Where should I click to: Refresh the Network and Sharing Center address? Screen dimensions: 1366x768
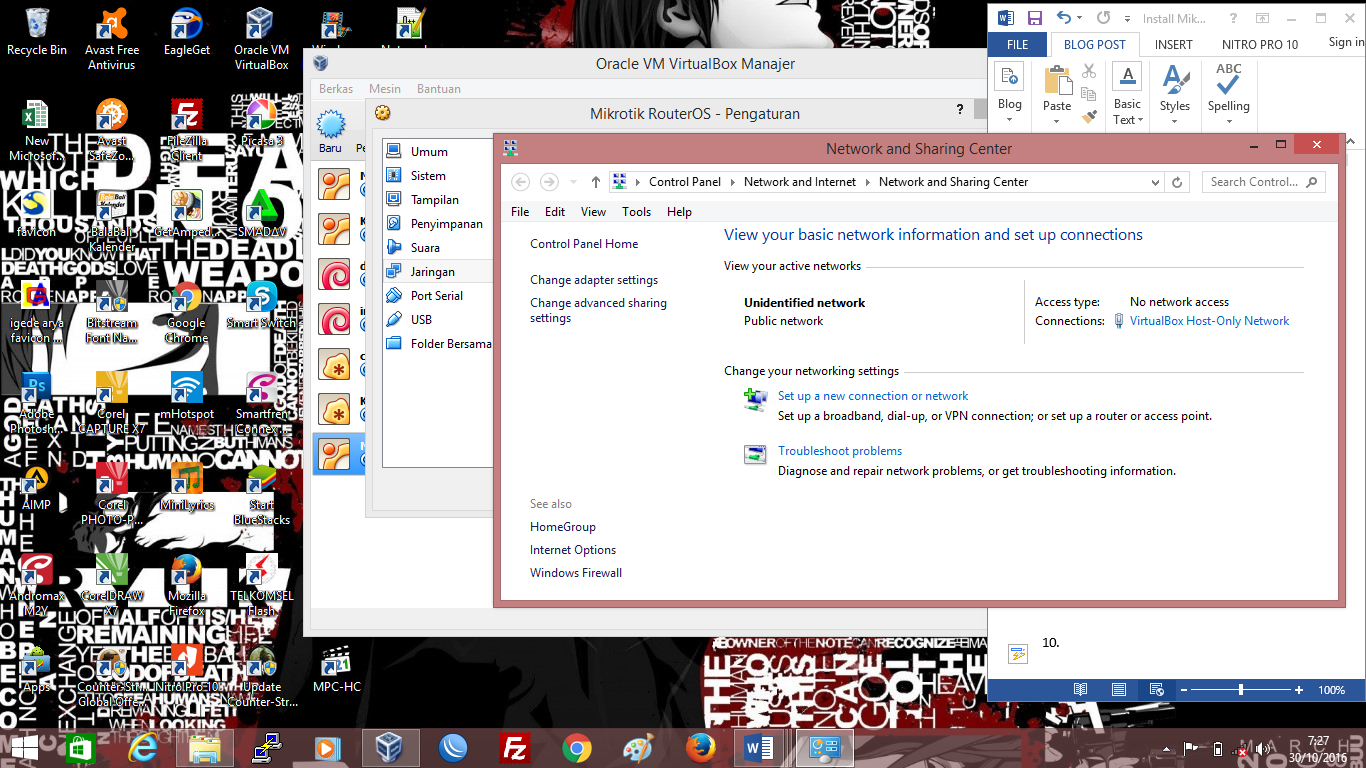point(1177,182)
